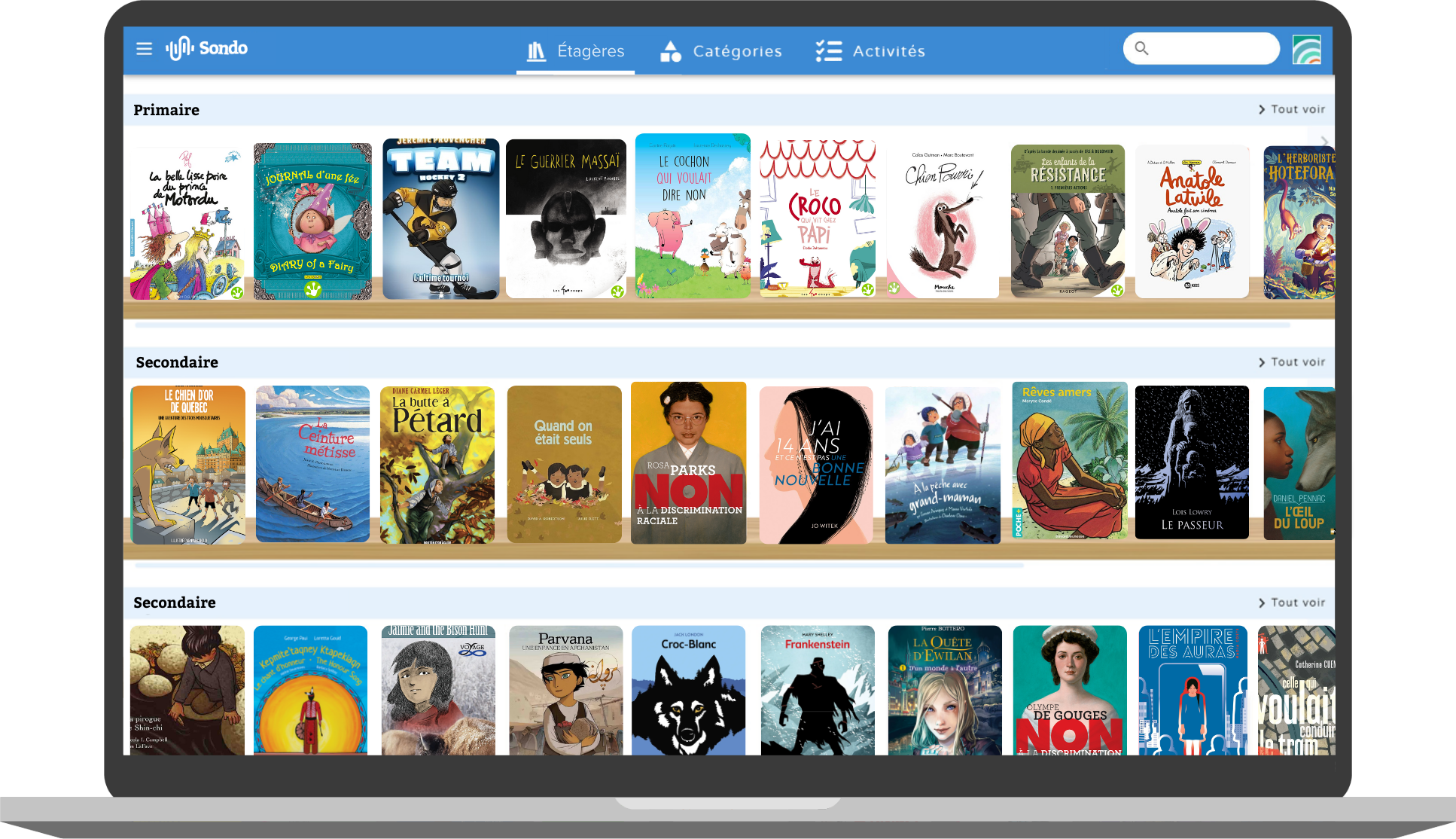
Task: Open La pirogue de Shin-chi book
Action: pos(187,690)
